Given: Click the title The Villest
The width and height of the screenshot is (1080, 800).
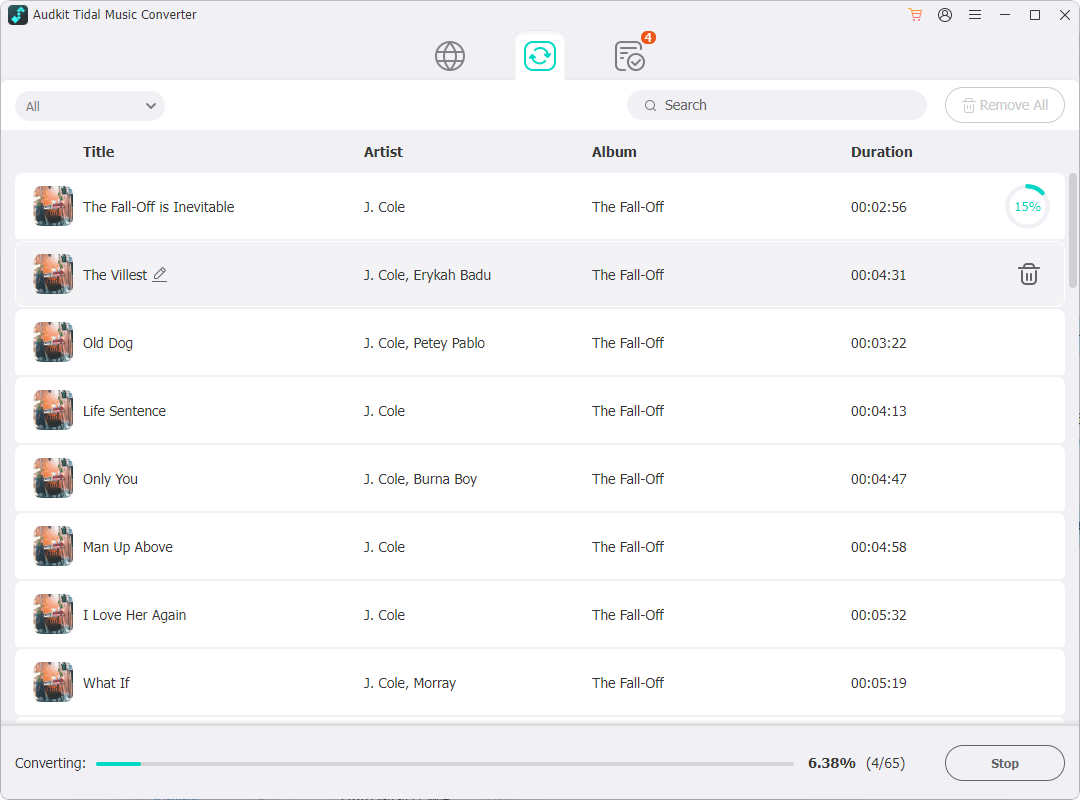Looking at the screenshot, I should click(115, 275).
